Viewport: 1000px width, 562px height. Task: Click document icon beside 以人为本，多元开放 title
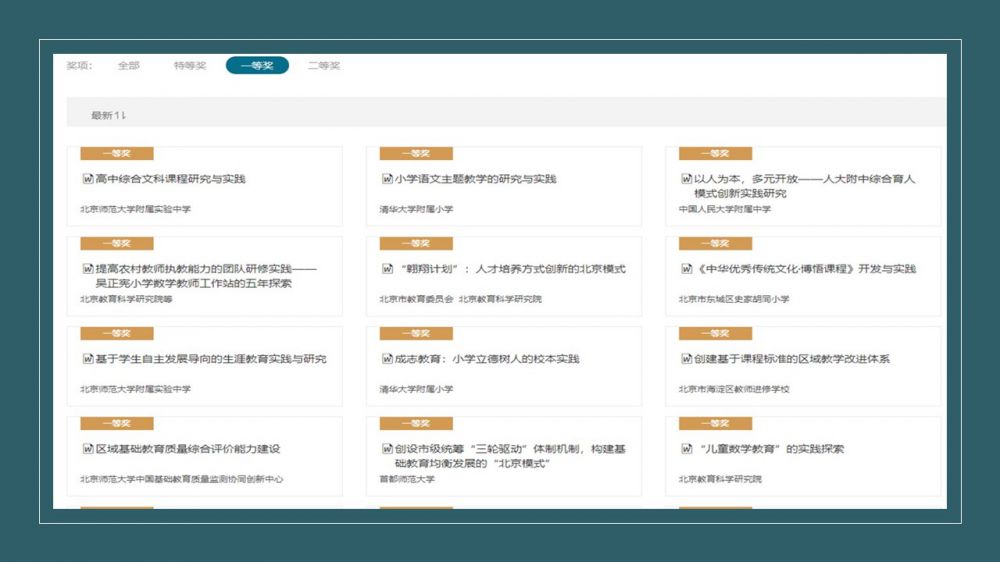coord(686,179)
